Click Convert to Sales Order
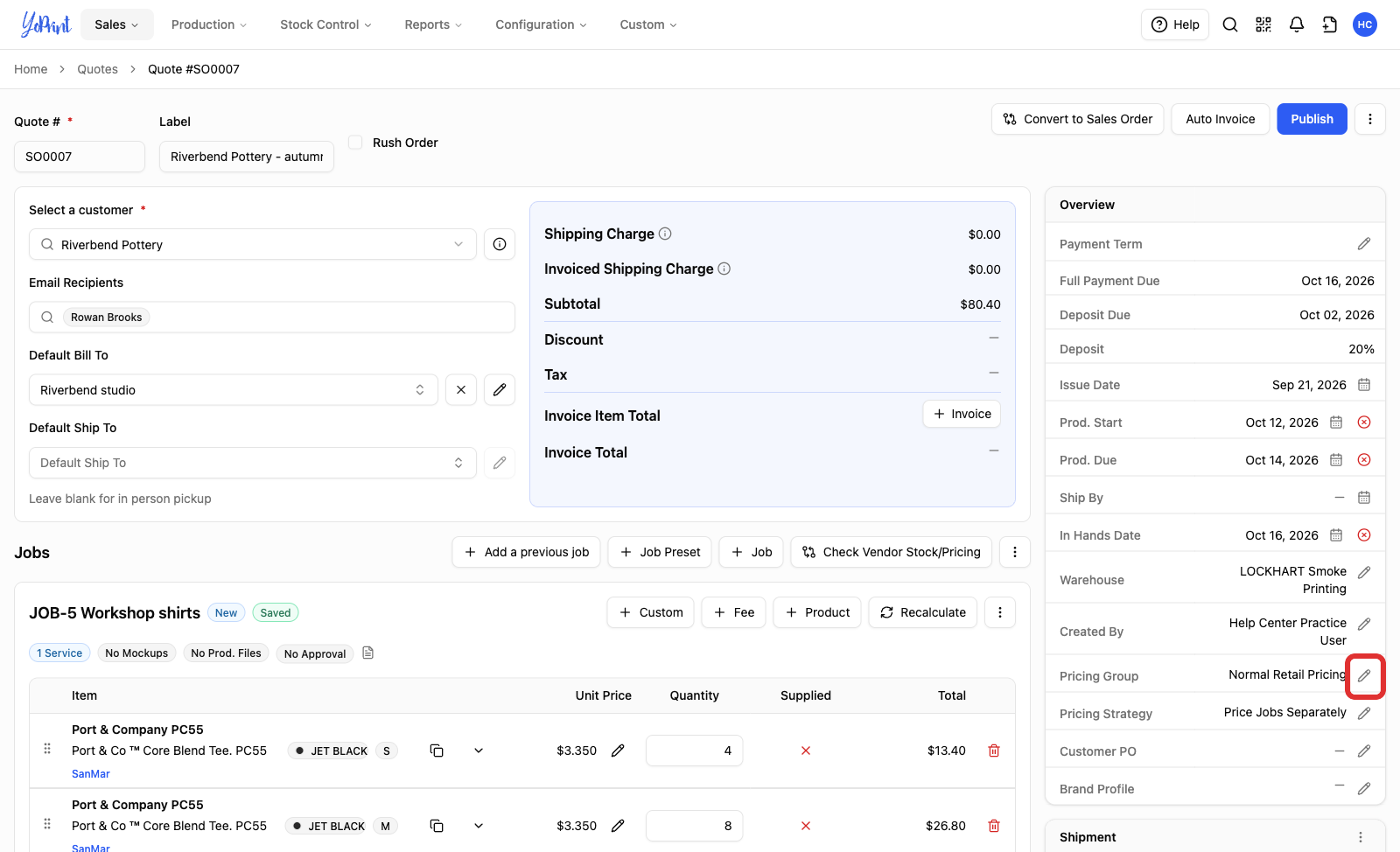This screenshot has height=852, width=1400. (1078, 119)
